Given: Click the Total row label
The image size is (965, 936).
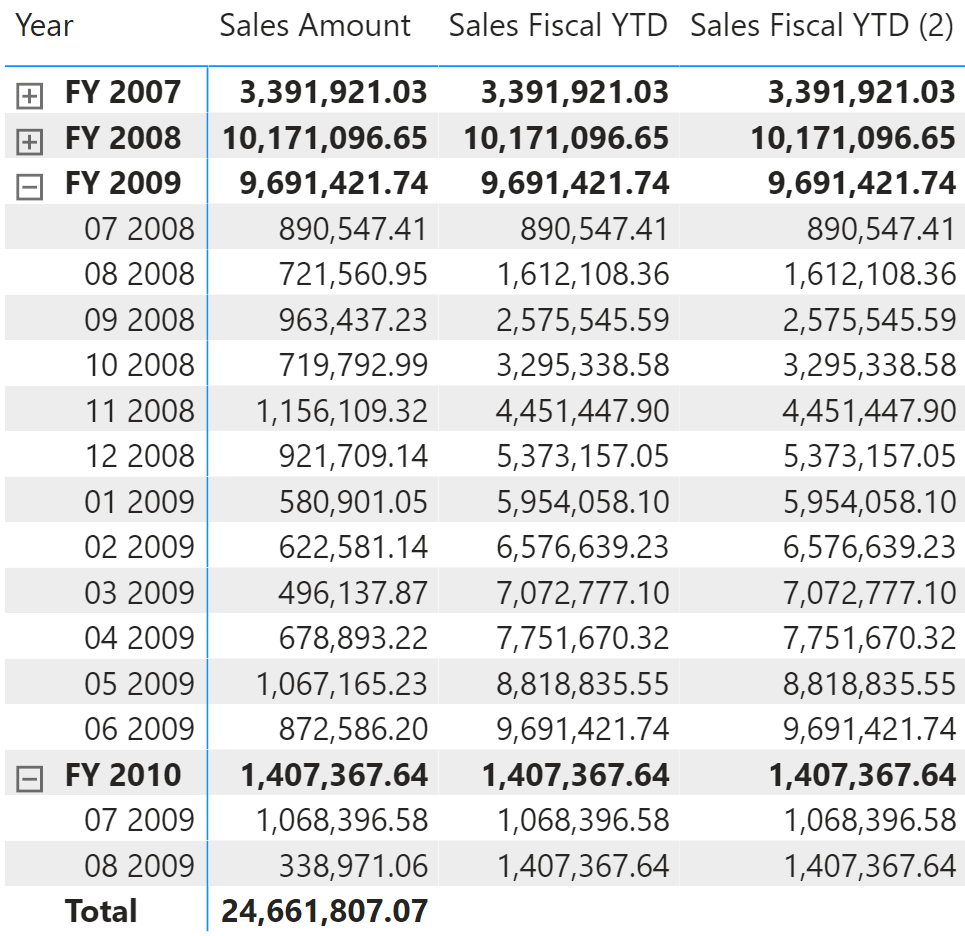Looking at the screenshot, I should click(x=101, y=911).
